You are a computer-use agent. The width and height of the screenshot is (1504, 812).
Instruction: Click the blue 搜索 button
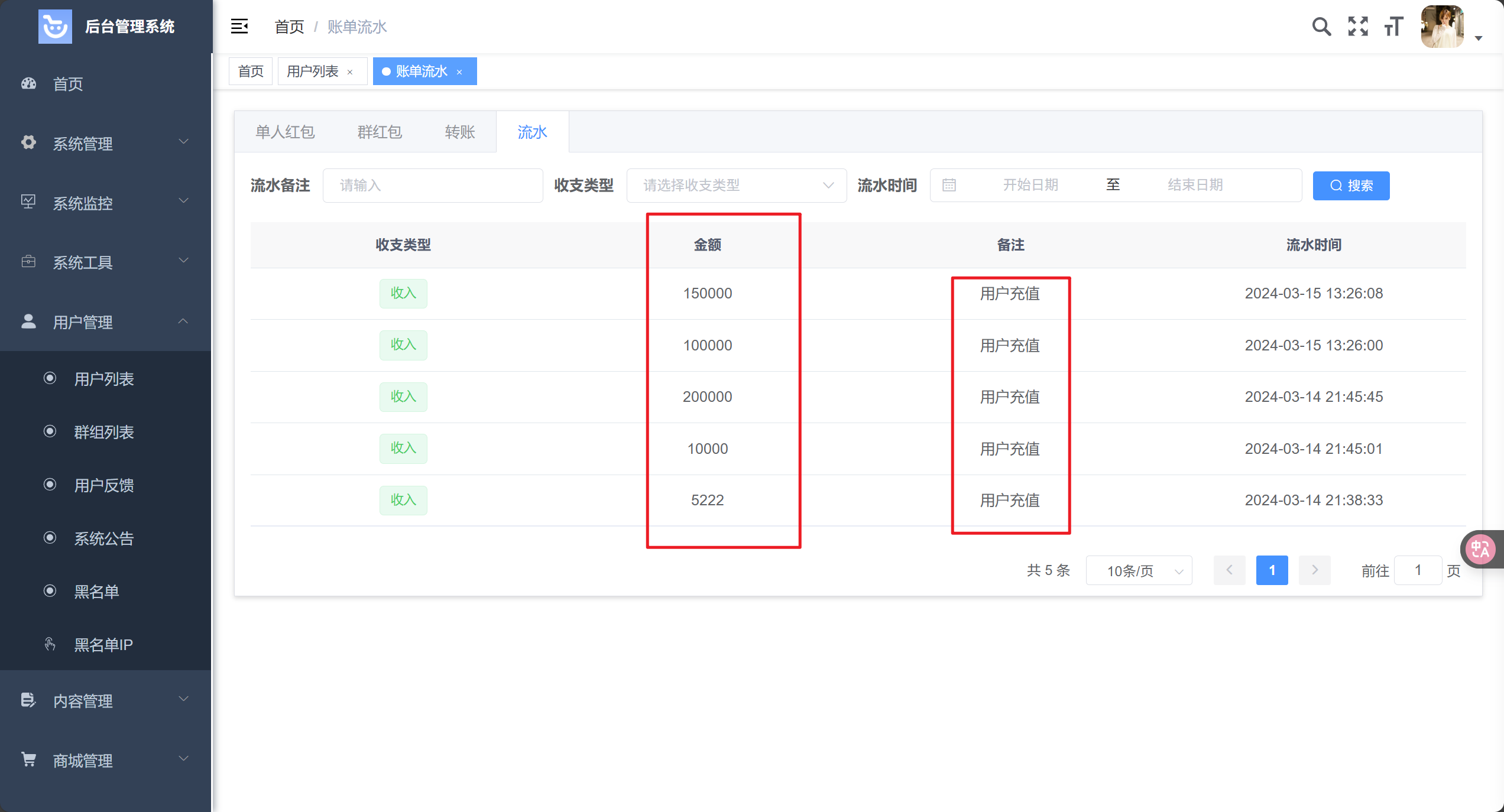(1351, 186)
